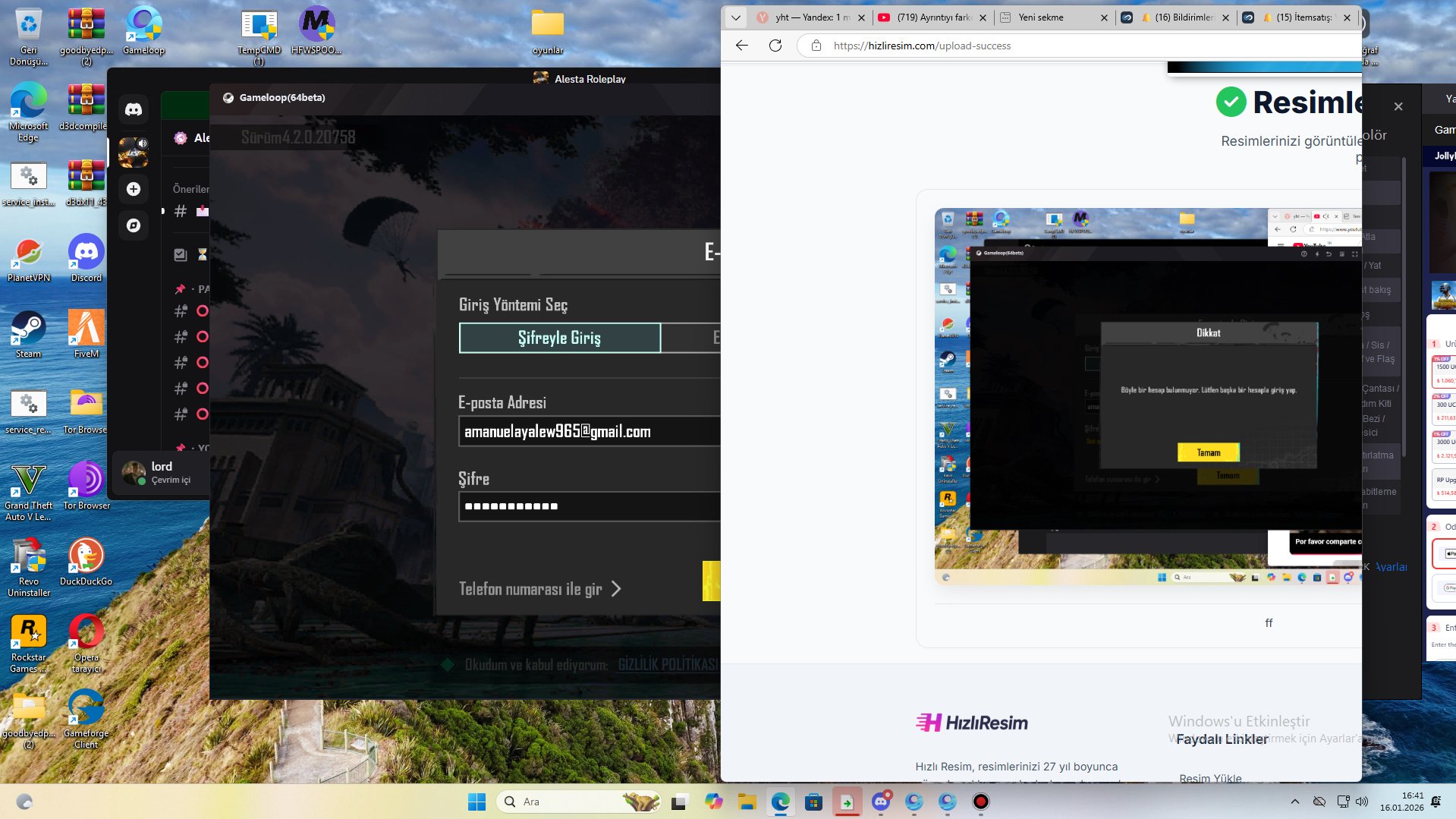Open the uploaded screenshot thumbnail on hizliresim
The image size is (1456, 819).
1148,396
